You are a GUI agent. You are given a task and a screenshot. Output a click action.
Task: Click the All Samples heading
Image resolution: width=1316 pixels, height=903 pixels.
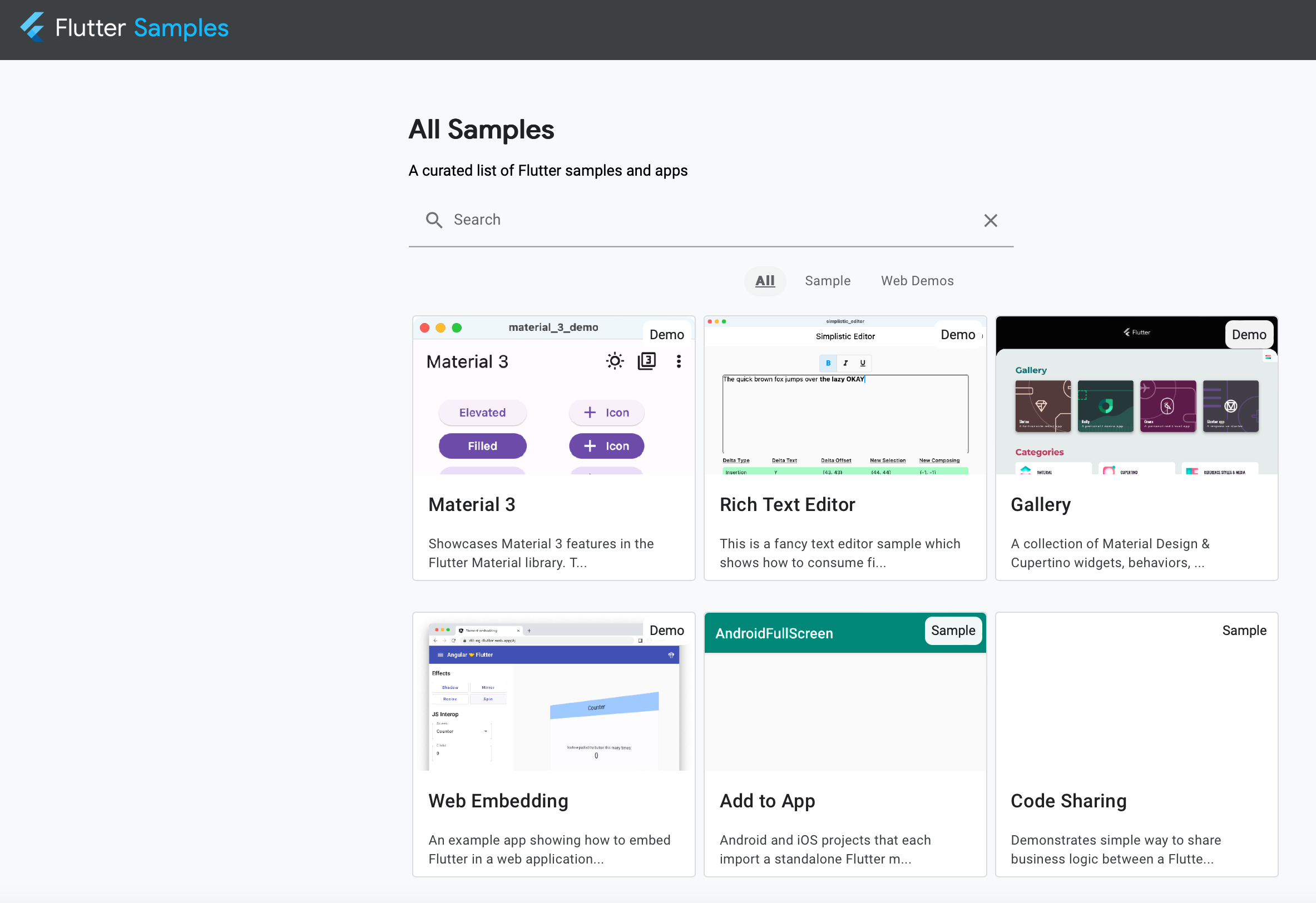(x=481, y=130)
